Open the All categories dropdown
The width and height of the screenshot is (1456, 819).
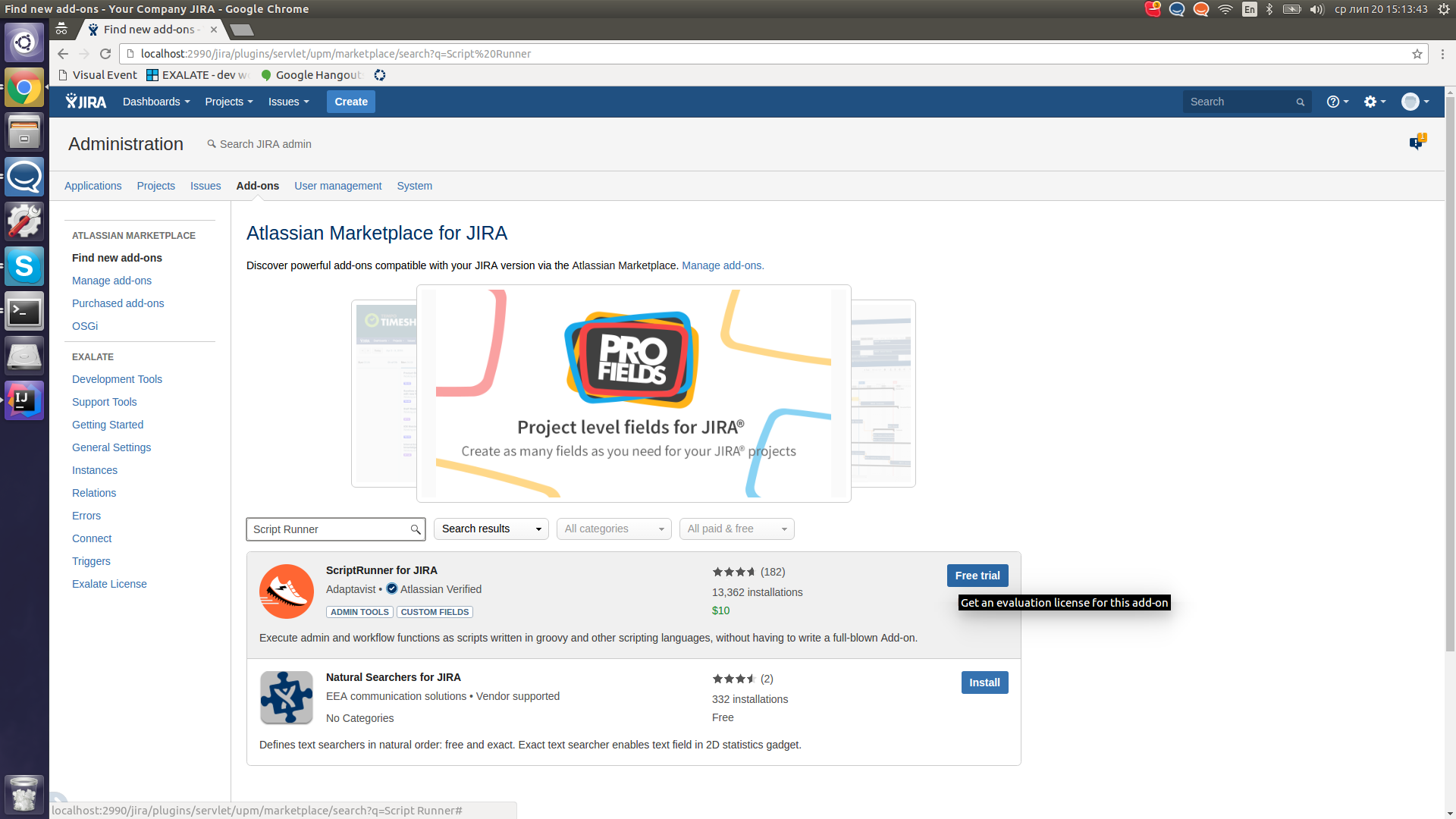pyautogui.click(x=613, y=529)
